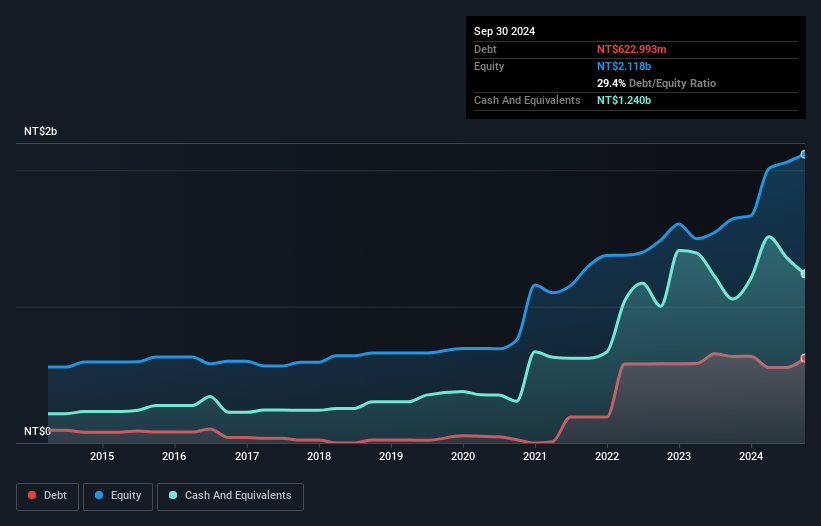Toggle Cash And Equivalents legend button
Image resolution: width=821 pixels, height=526 pixels.
pos(230,496)
